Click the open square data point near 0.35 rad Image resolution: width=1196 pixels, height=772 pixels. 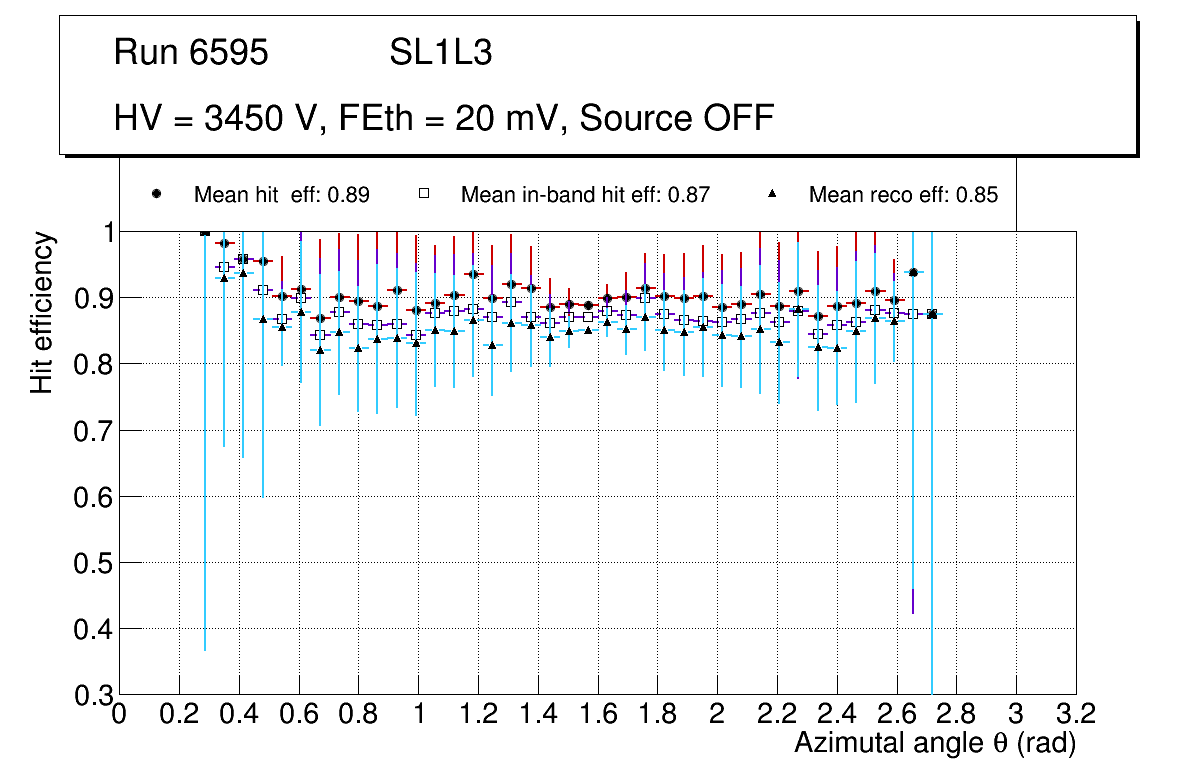point(224,267)
